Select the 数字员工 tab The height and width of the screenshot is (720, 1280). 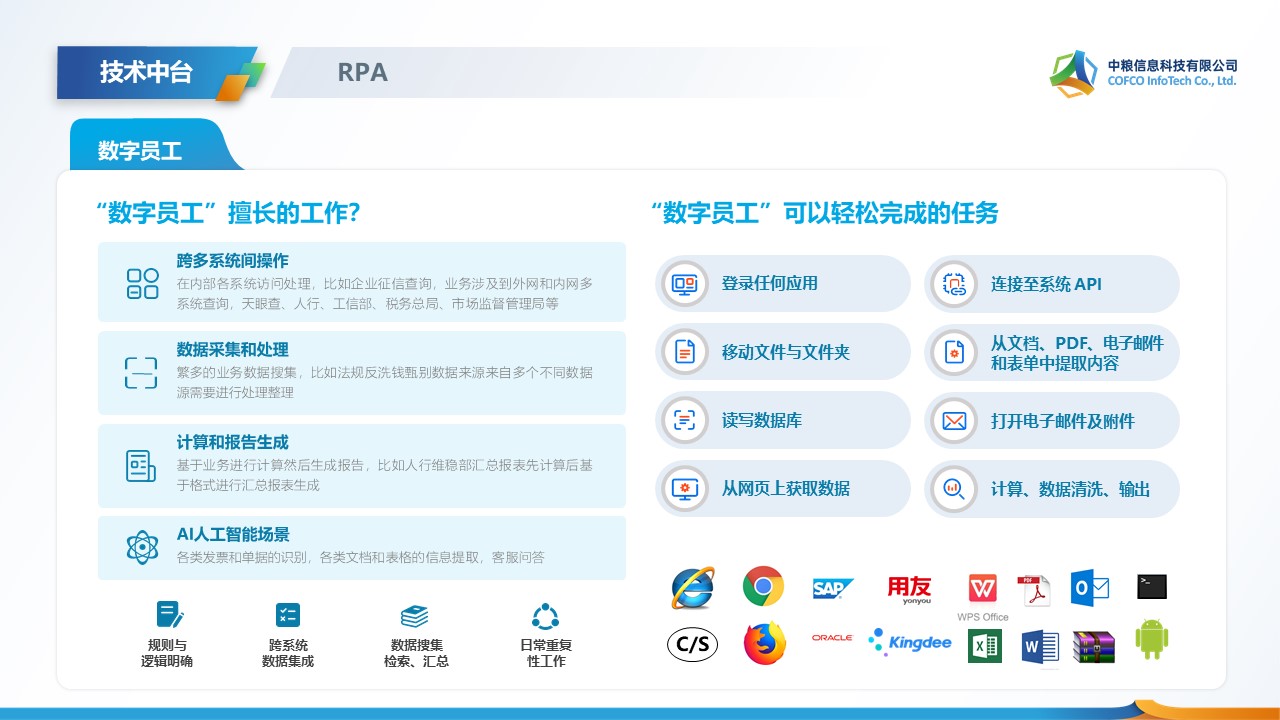141,150
